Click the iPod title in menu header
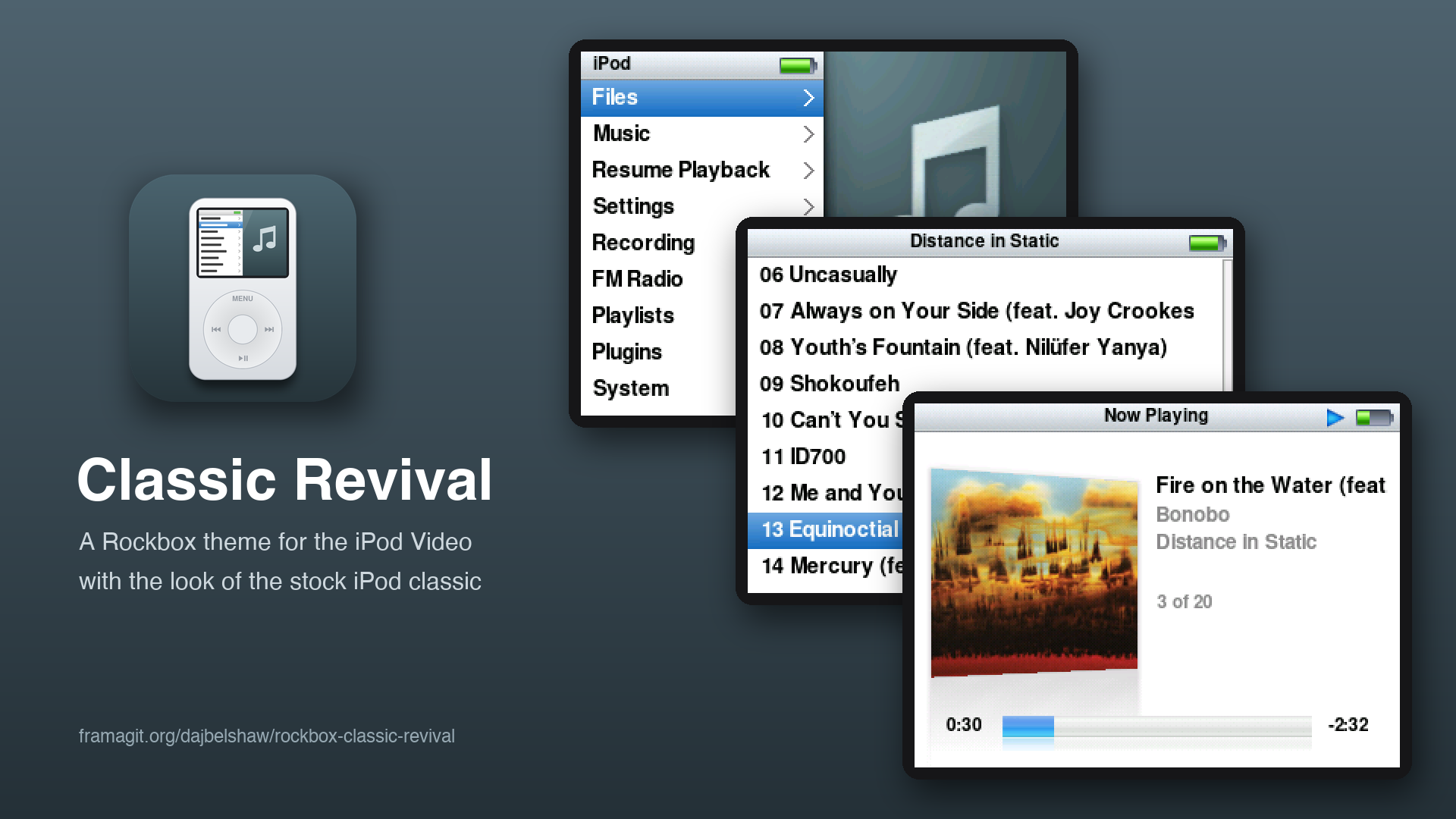The height and width of the screenshot is (819, 1456). click(611, 64)
